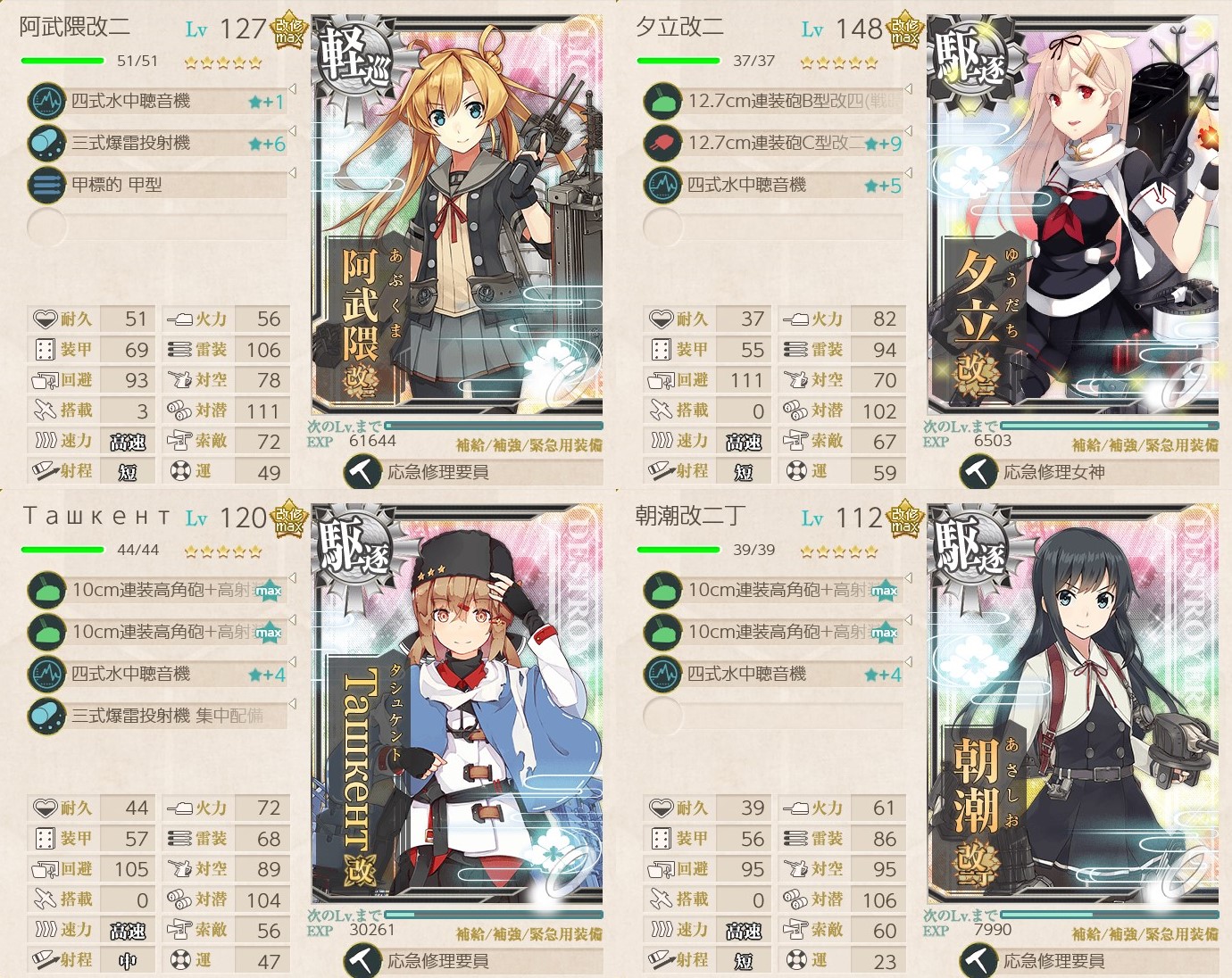Viewport: 1232px width, 978px height.
Task: Click depth charge icon for 三式爆雷投射機 集中配備
Action: (46, 716)
